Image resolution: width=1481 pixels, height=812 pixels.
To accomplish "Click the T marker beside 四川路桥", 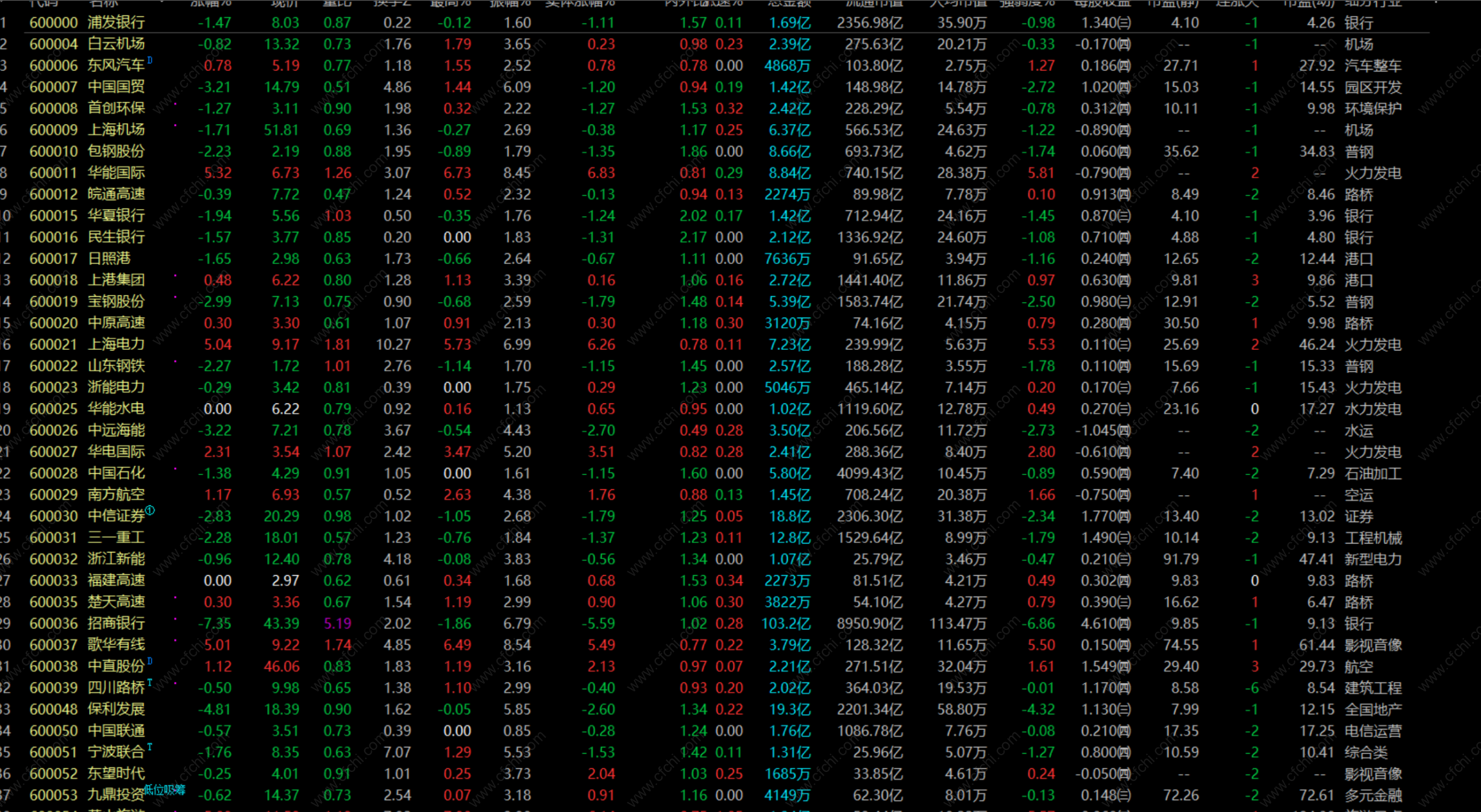I will (150, 682).
